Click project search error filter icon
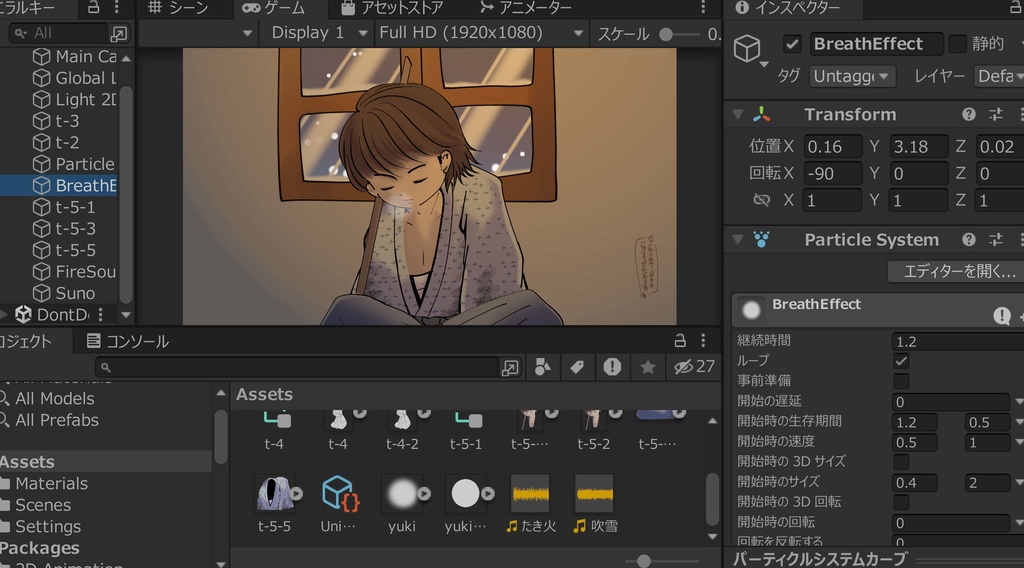This screenshot has height=568, width=1024. 612,367
